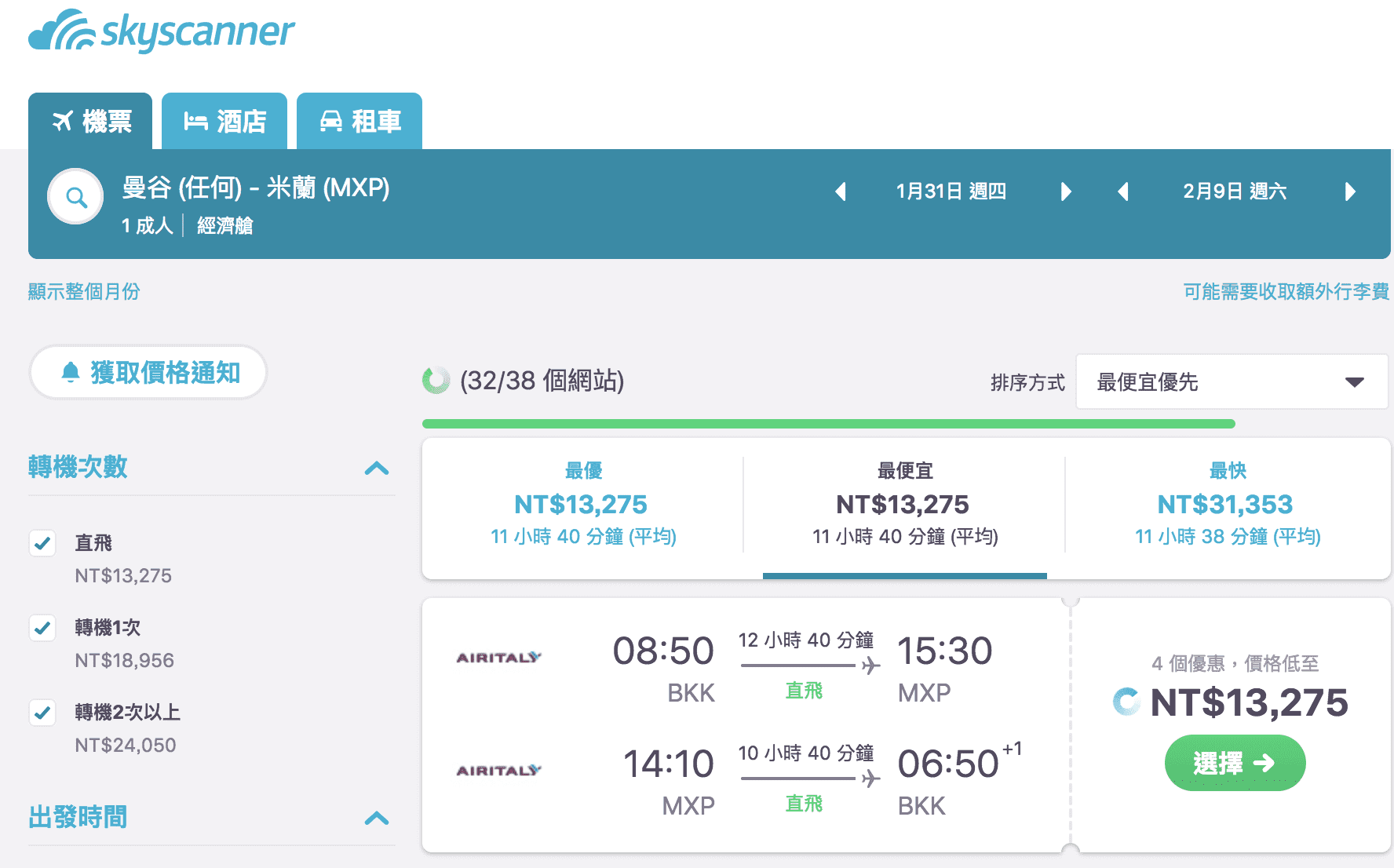Viewport: 1394px width, 868px height.
Task: Advance the return date past 2月9日
Action: point(1351,191)
